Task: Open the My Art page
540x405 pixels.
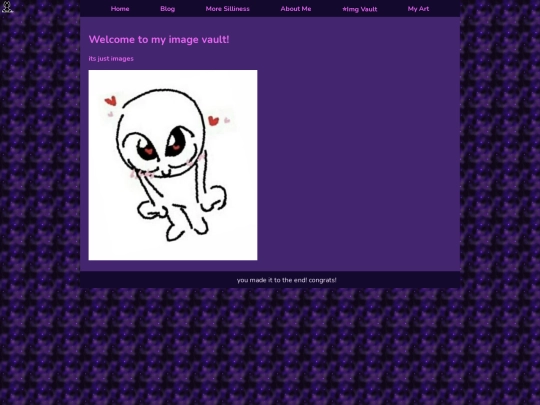Action: (x=418, y=9)
